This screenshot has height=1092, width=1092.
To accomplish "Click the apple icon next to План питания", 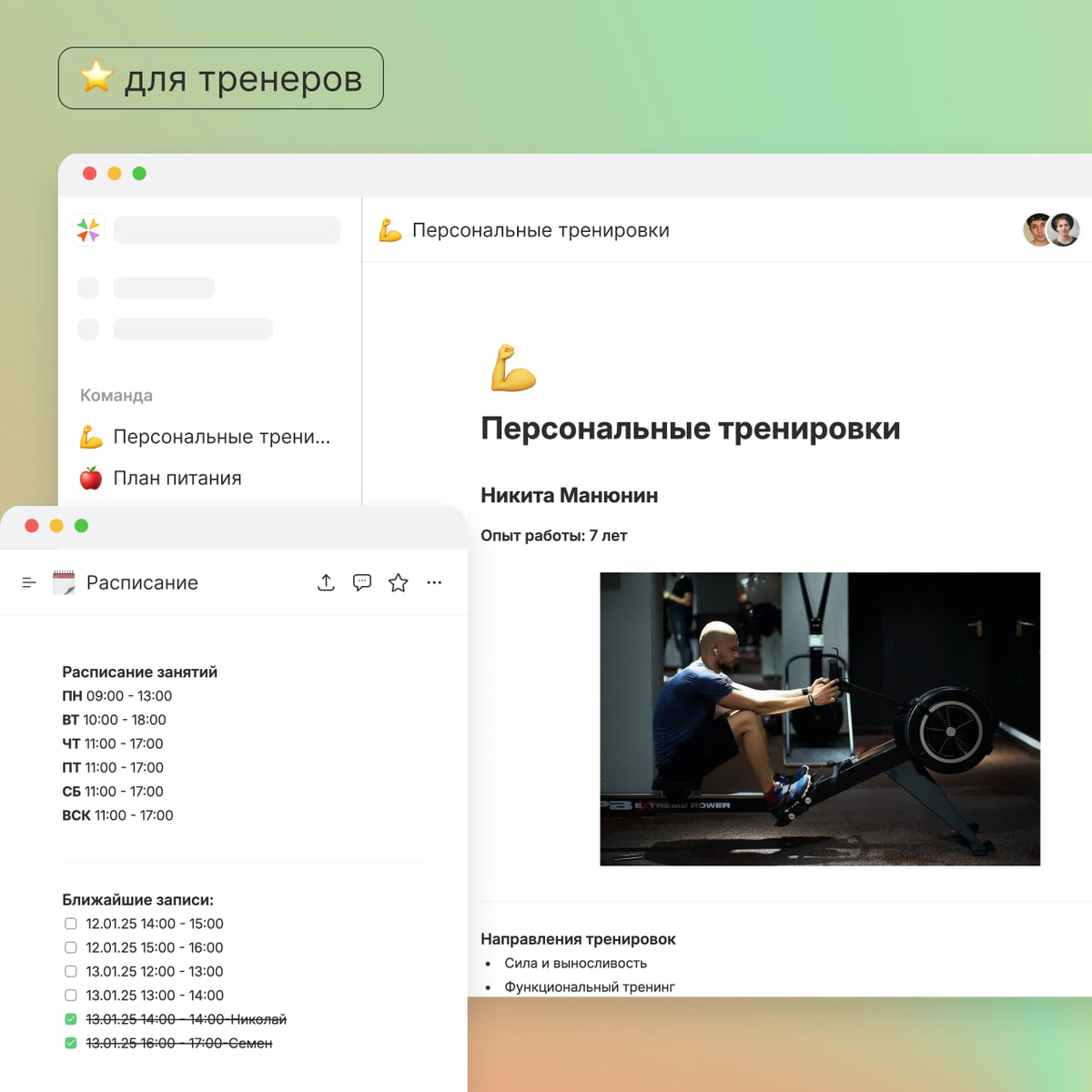I will tap(92, 478).
